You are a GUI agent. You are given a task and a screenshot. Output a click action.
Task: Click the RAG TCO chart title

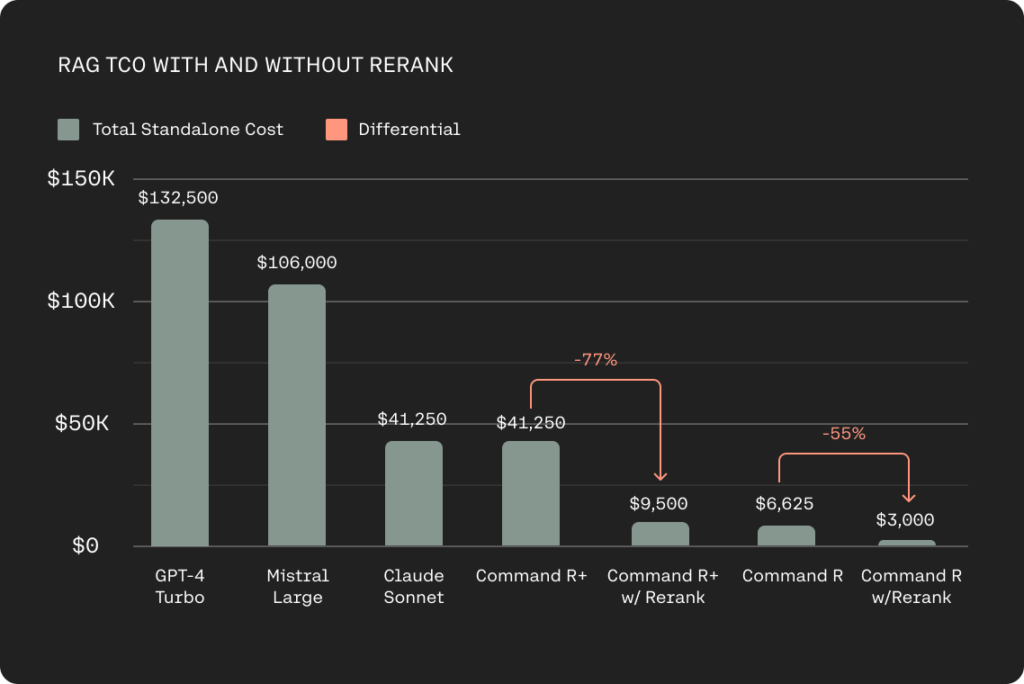pos(255,65)
